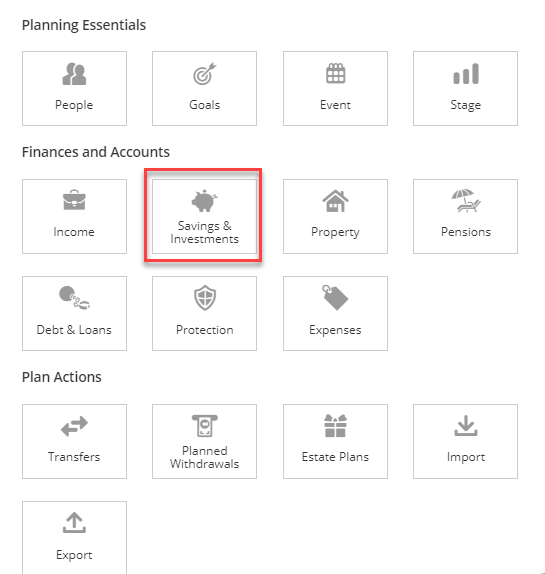
Task: Open Savings & Investments piggy bank tile
Action: tap(205, 216)
